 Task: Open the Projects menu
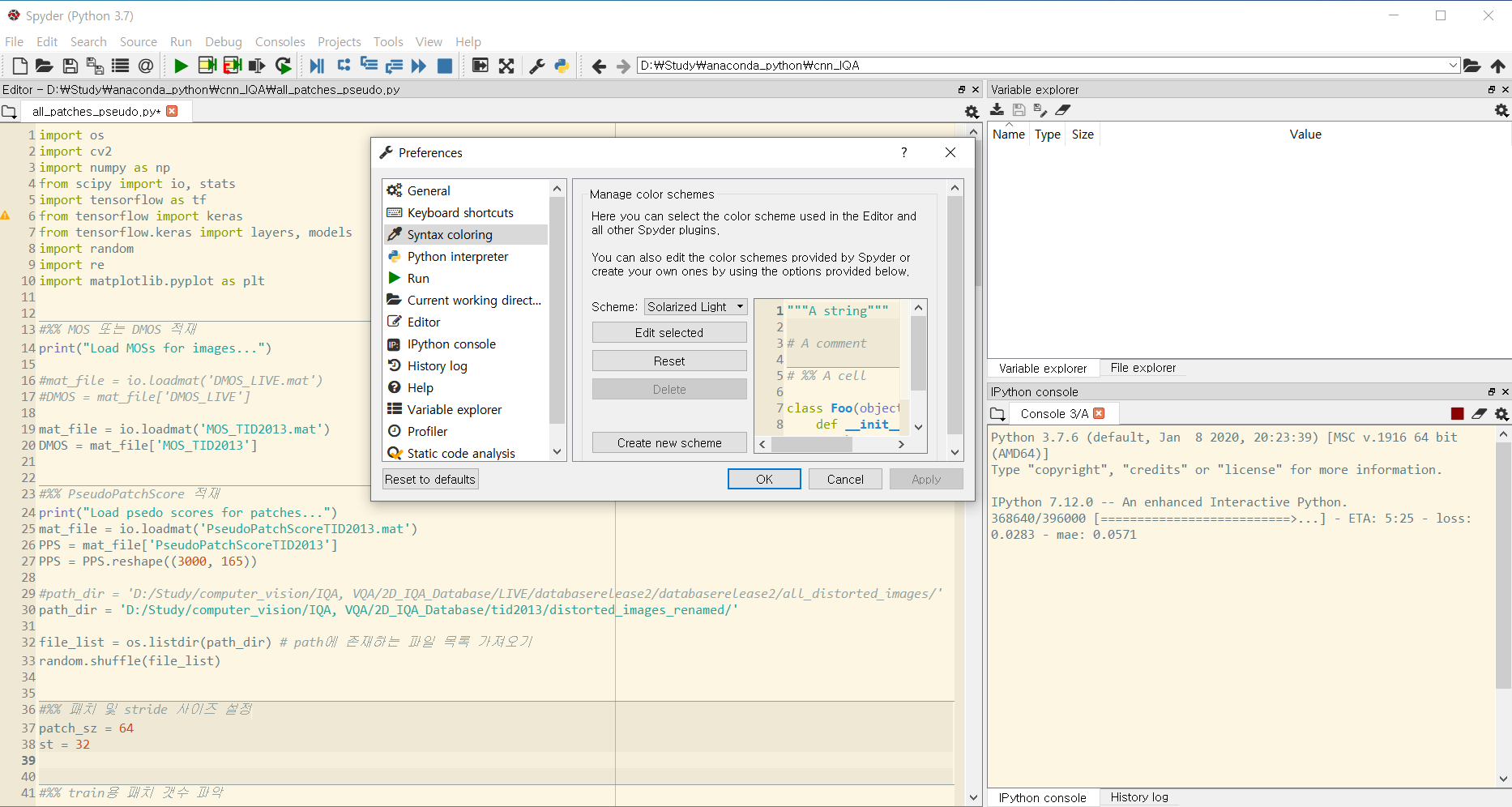pos(340,41)
